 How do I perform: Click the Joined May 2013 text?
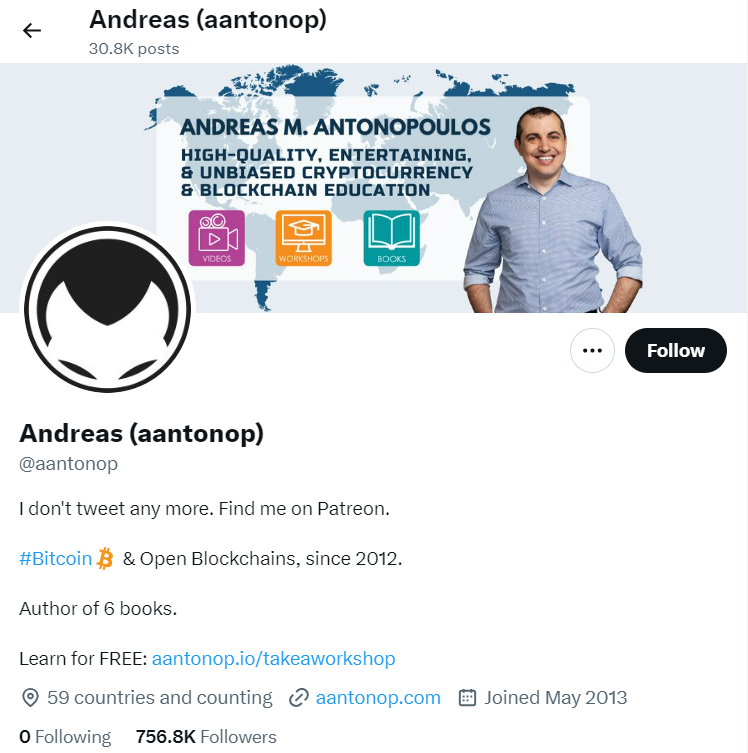[555, 698]
